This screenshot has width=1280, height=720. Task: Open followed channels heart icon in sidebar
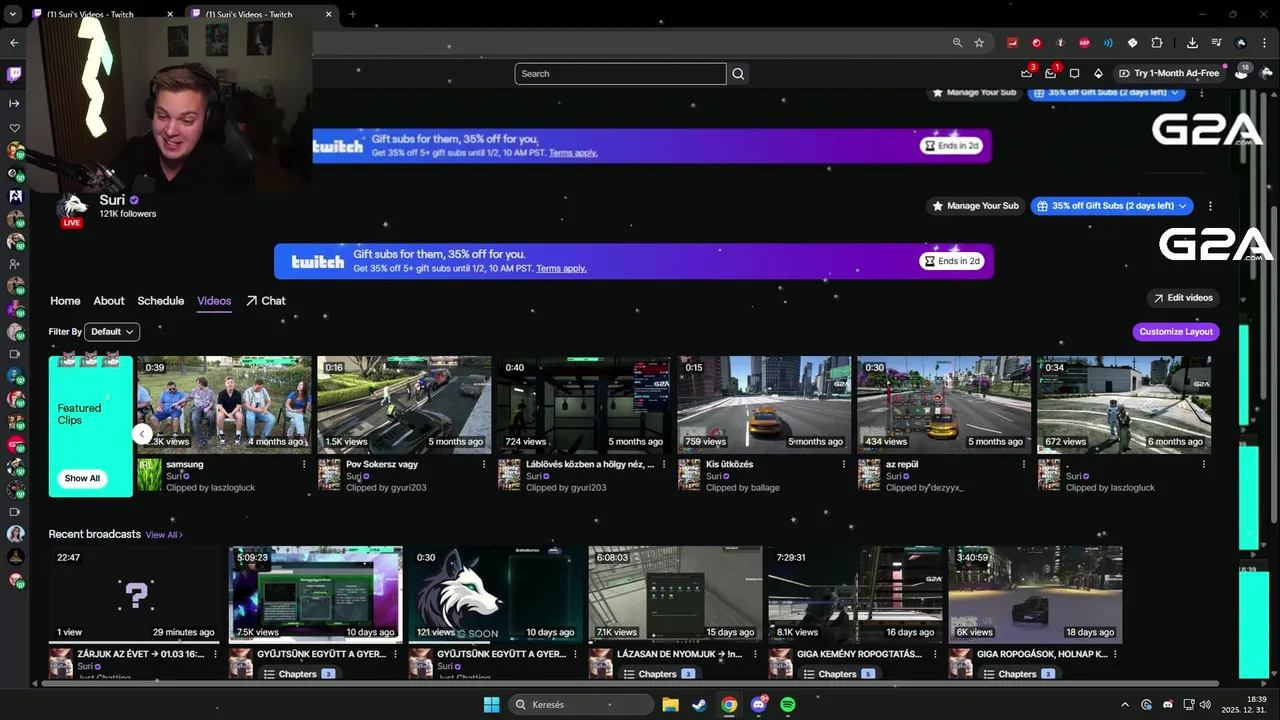(14, 128)
